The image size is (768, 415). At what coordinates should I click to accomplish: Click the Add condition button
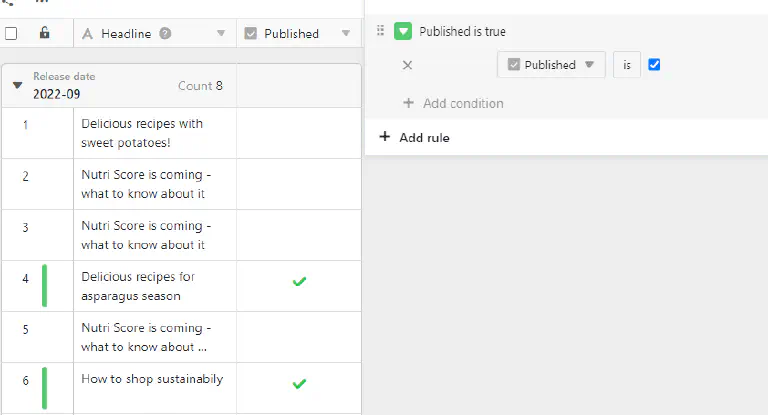pos(453,103)
